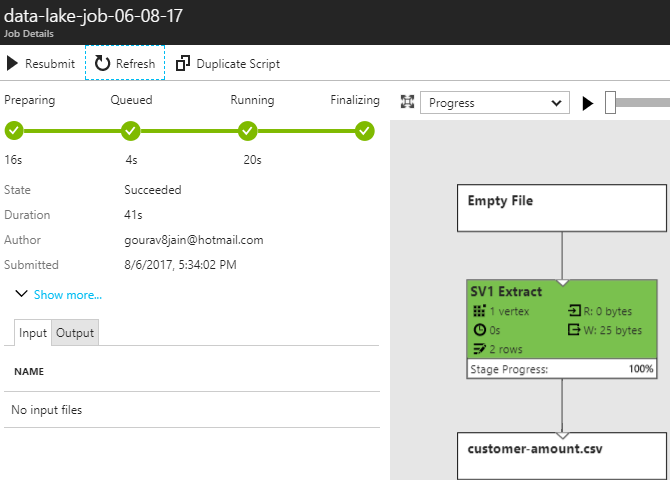Viewport: 670px width, 480px height.
Task: Click the fit-to-view graph icon
Action: (x=407, y=102)
